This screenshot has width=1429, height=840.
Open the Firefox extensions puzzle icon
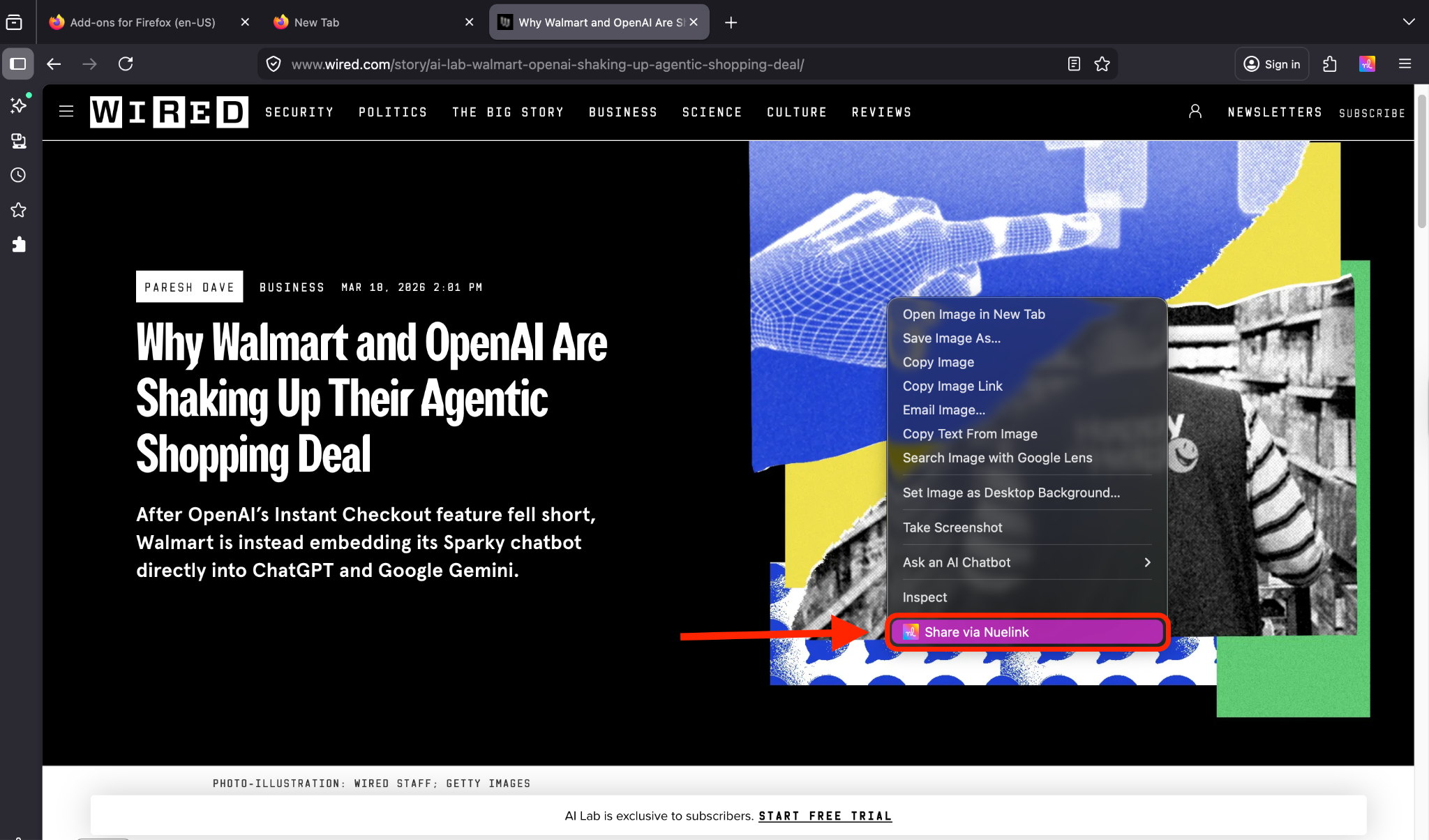pyautogui.click(x=1330, y=64)
